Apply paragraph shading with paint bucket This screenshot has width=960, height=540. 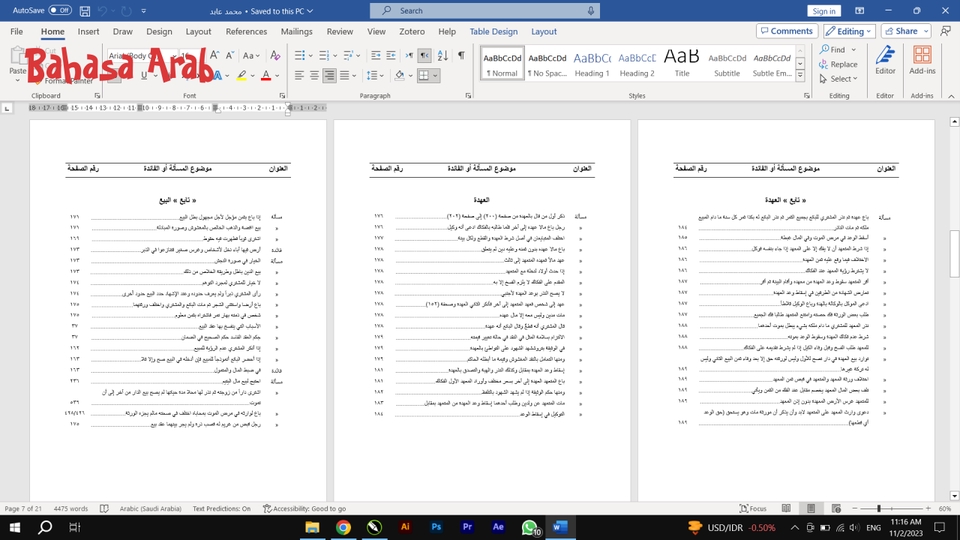pos(400,75)
